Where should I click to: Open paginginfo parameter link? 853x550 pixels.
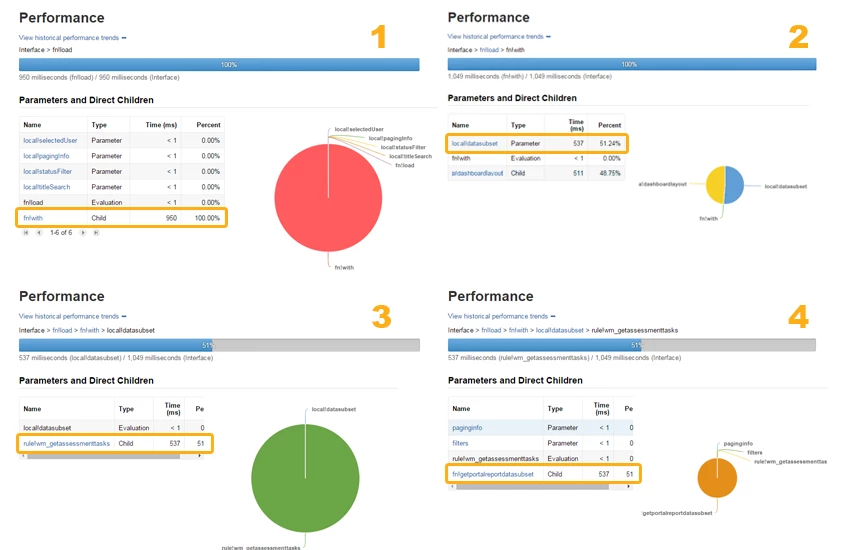(467, 428)
